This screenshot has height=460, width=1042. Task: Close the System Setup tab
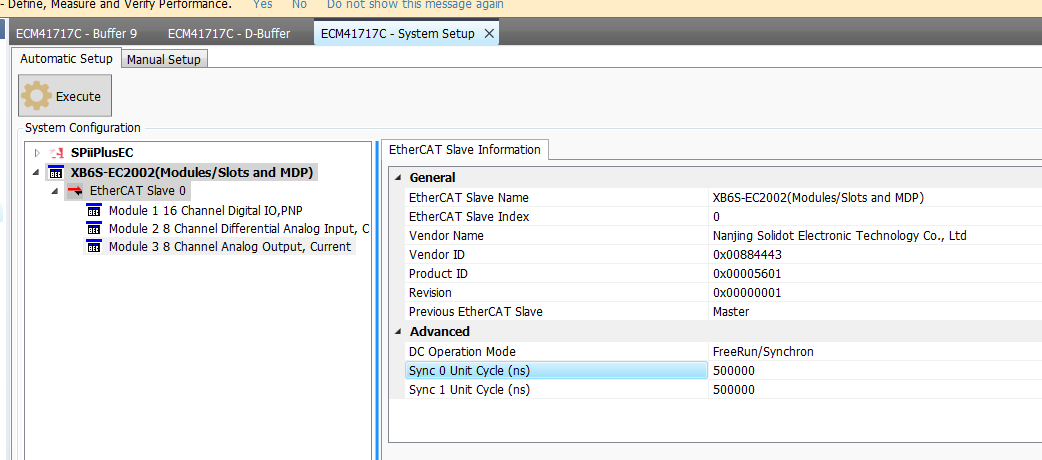coord(489,33)
